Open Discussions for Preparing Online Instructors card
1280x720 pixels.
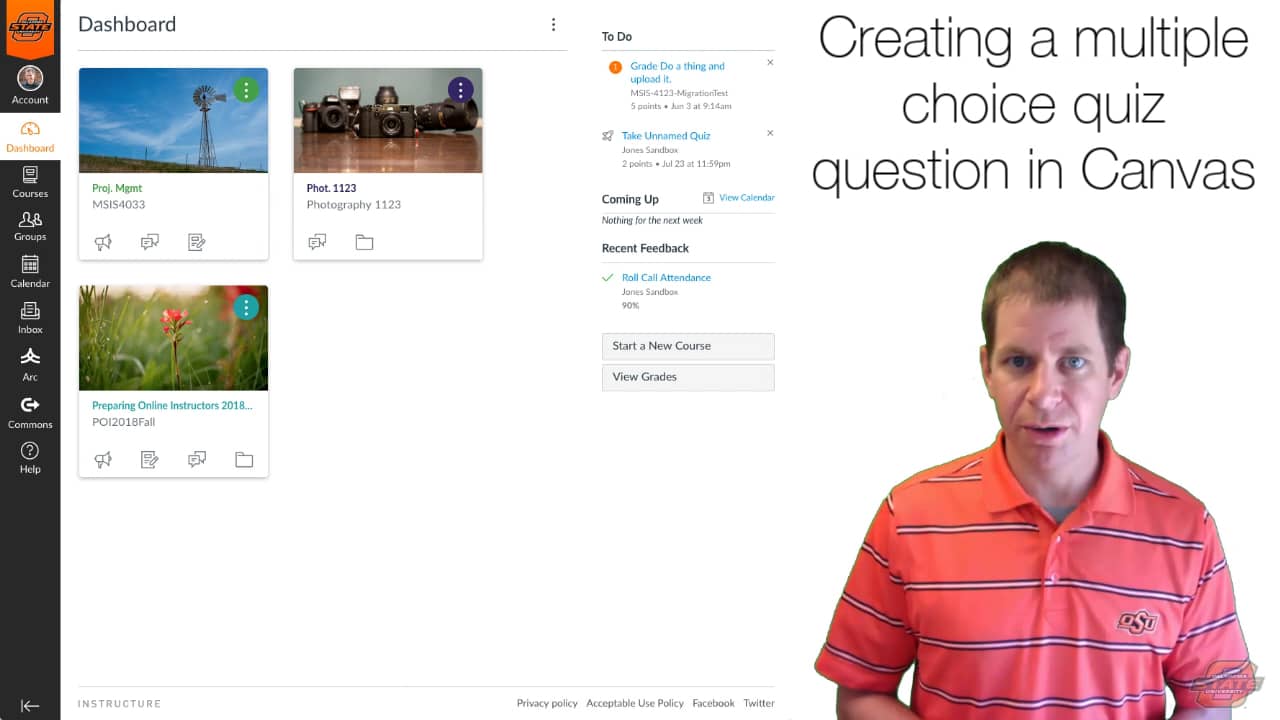click(197, 460)
